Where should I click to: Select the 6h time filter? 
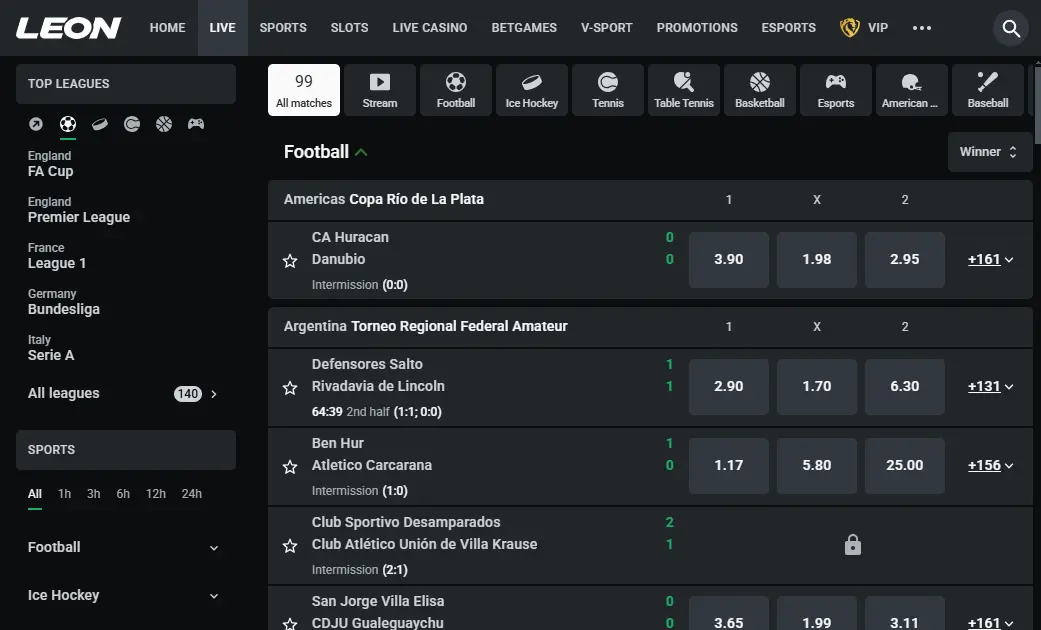(x=123, y=494)
